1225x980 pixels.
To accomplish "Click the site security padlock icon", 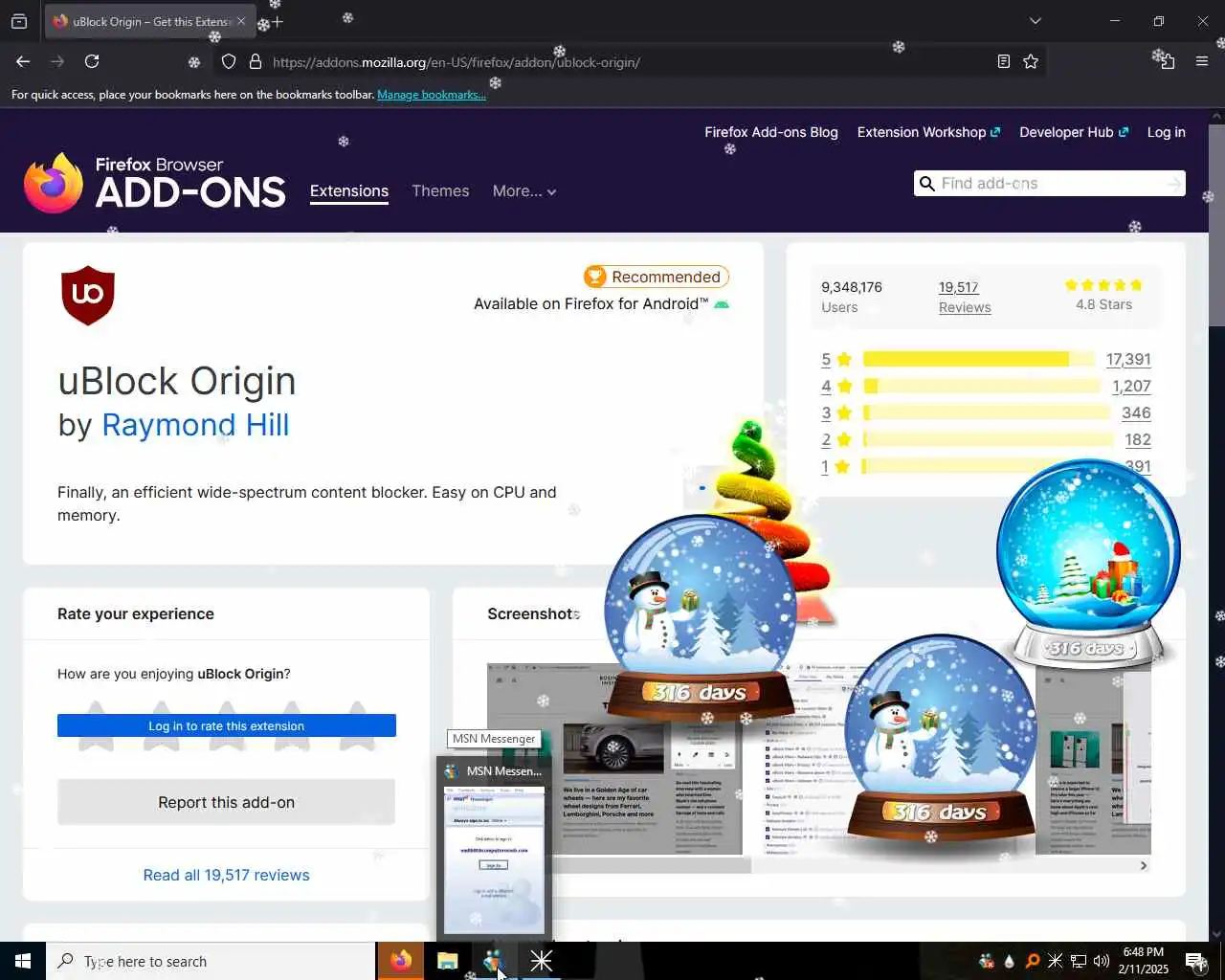I will coord(256,61).
